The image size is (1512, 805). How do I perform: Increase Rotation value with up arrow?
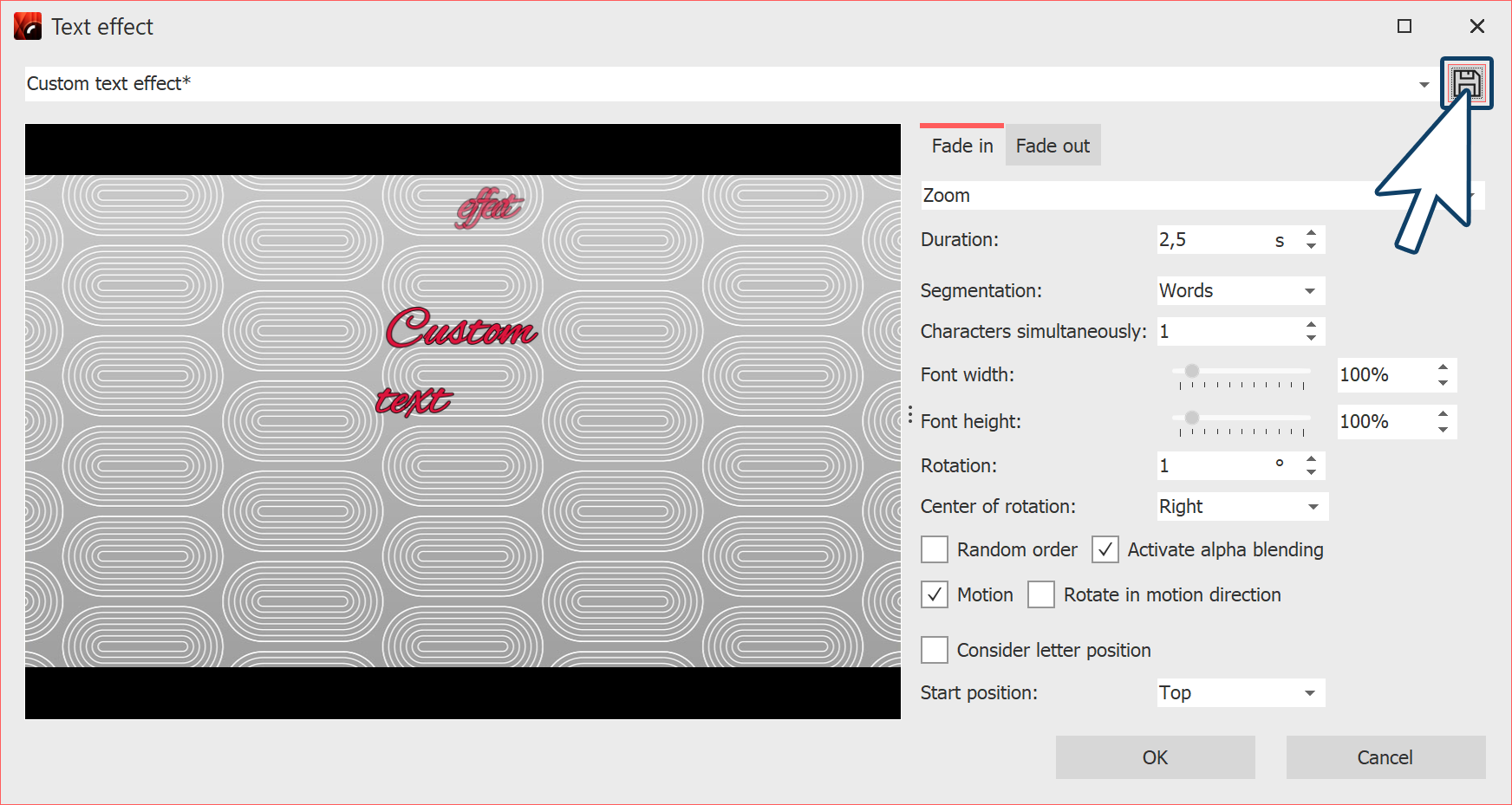(x=1311, y=459)
